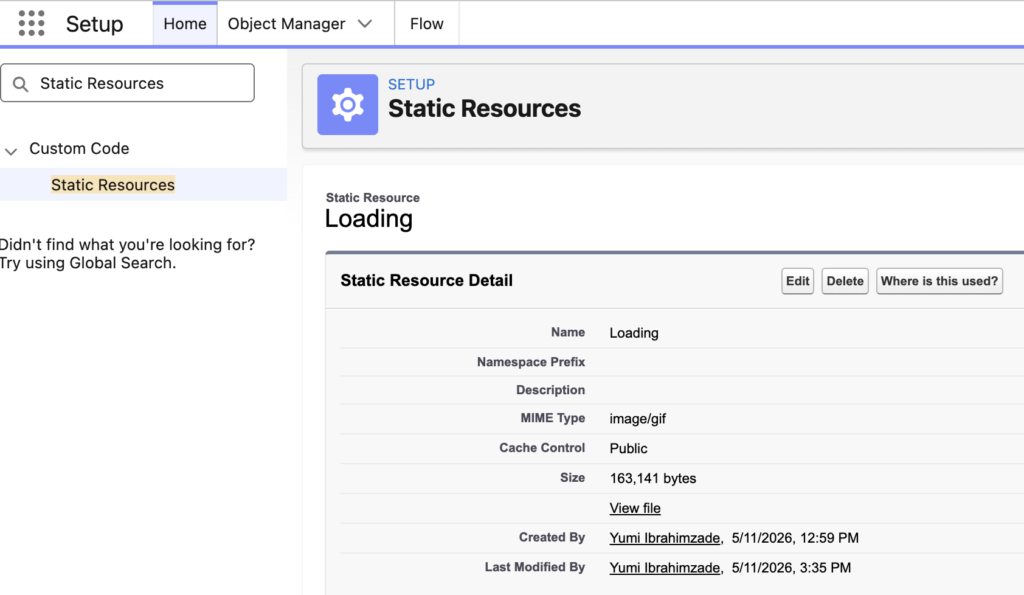Click the Quick Find search magnifier icon
The image size is (1024, 595).
(x=21, y=84)
